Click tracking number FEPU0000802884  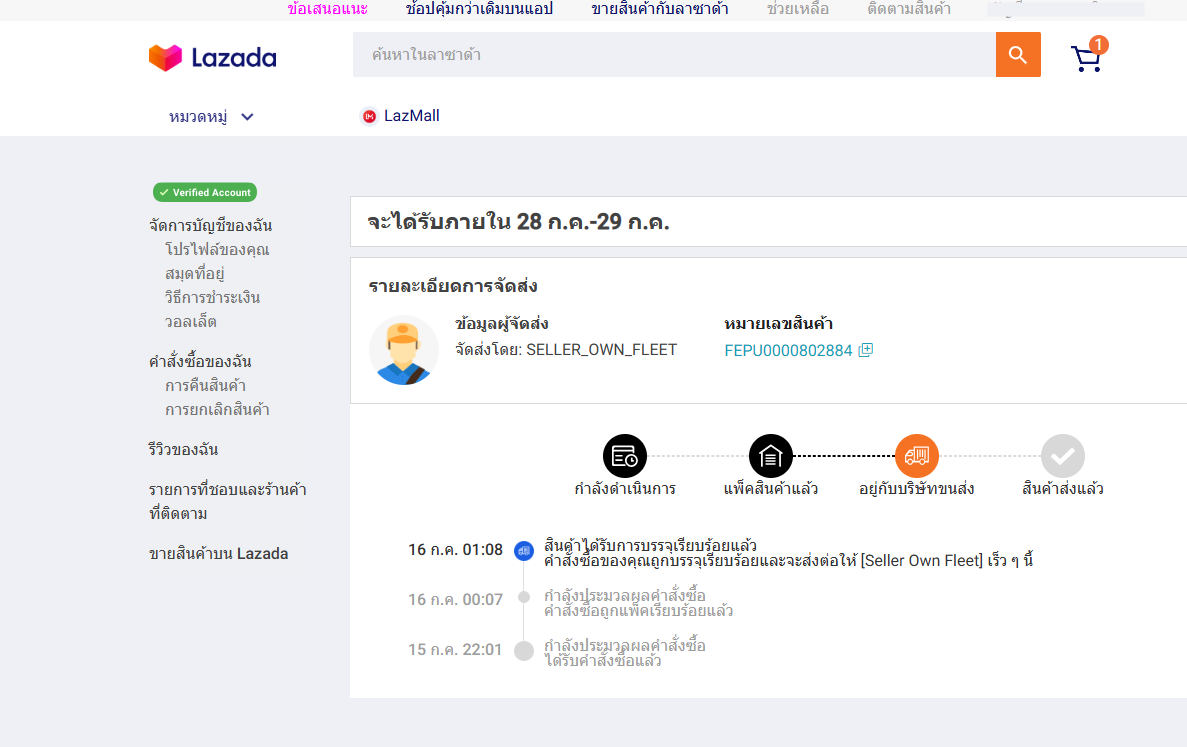788,350
